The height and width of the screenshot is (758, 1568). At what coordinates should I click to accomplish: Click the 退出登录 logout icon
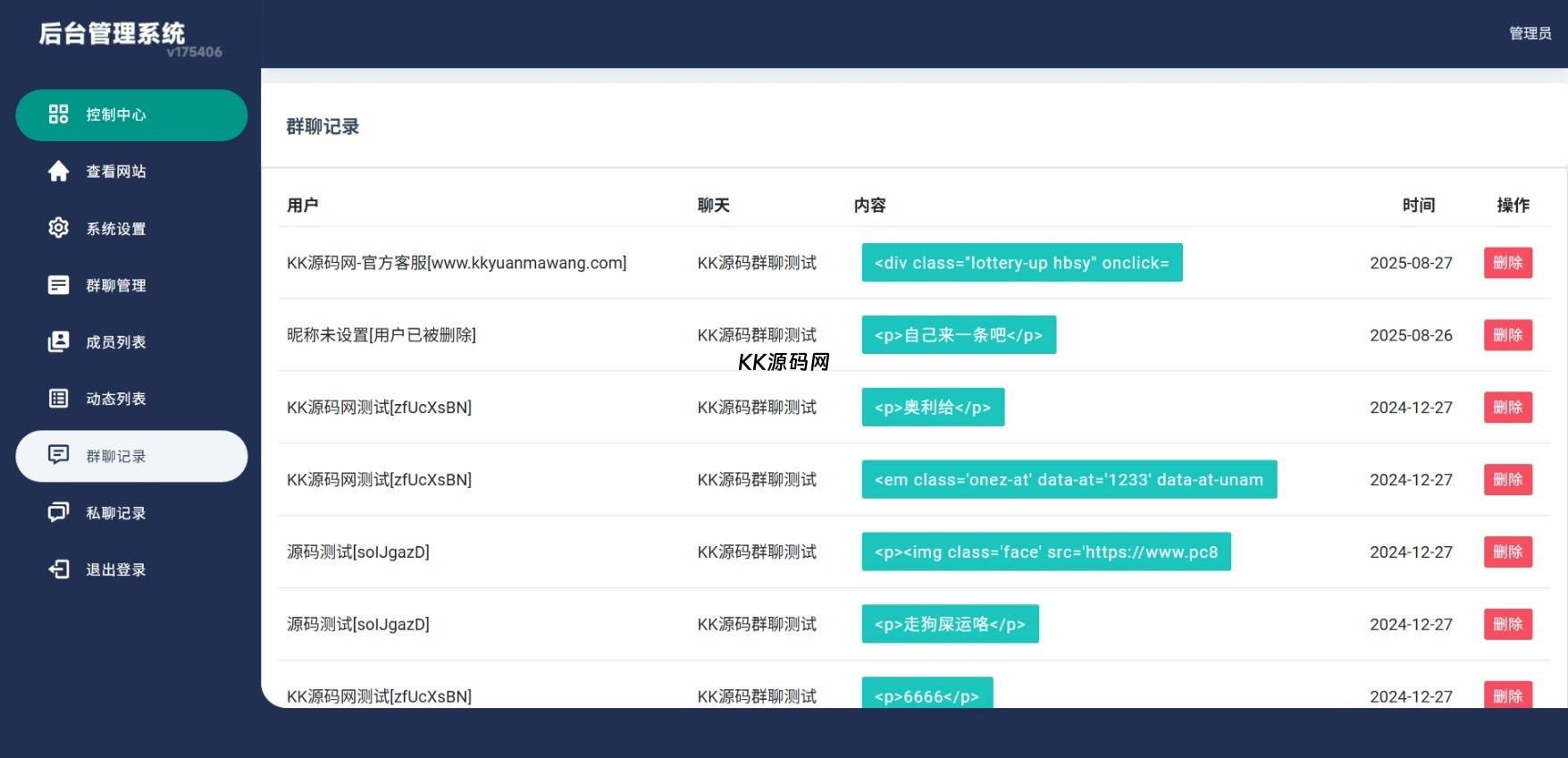coord(58,569)
